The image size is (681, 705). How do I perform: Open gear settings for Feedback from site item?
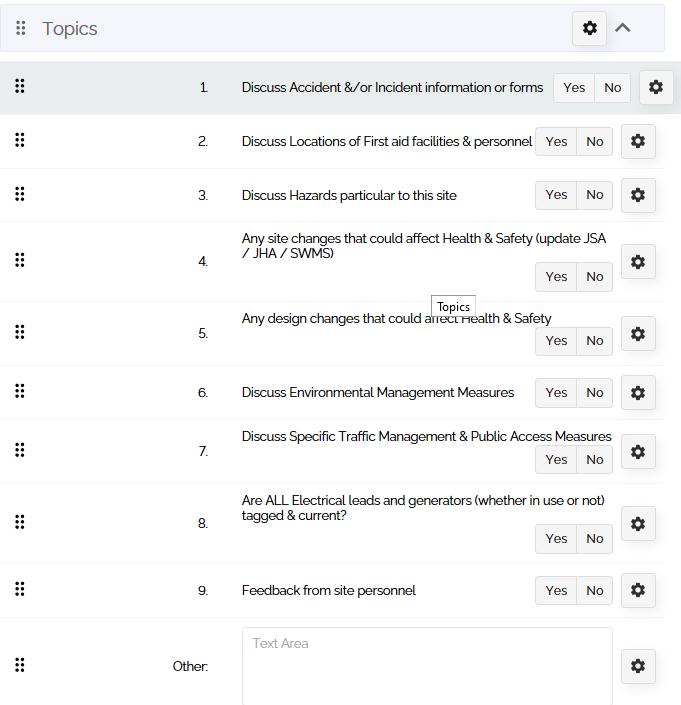tap(638, 590)
